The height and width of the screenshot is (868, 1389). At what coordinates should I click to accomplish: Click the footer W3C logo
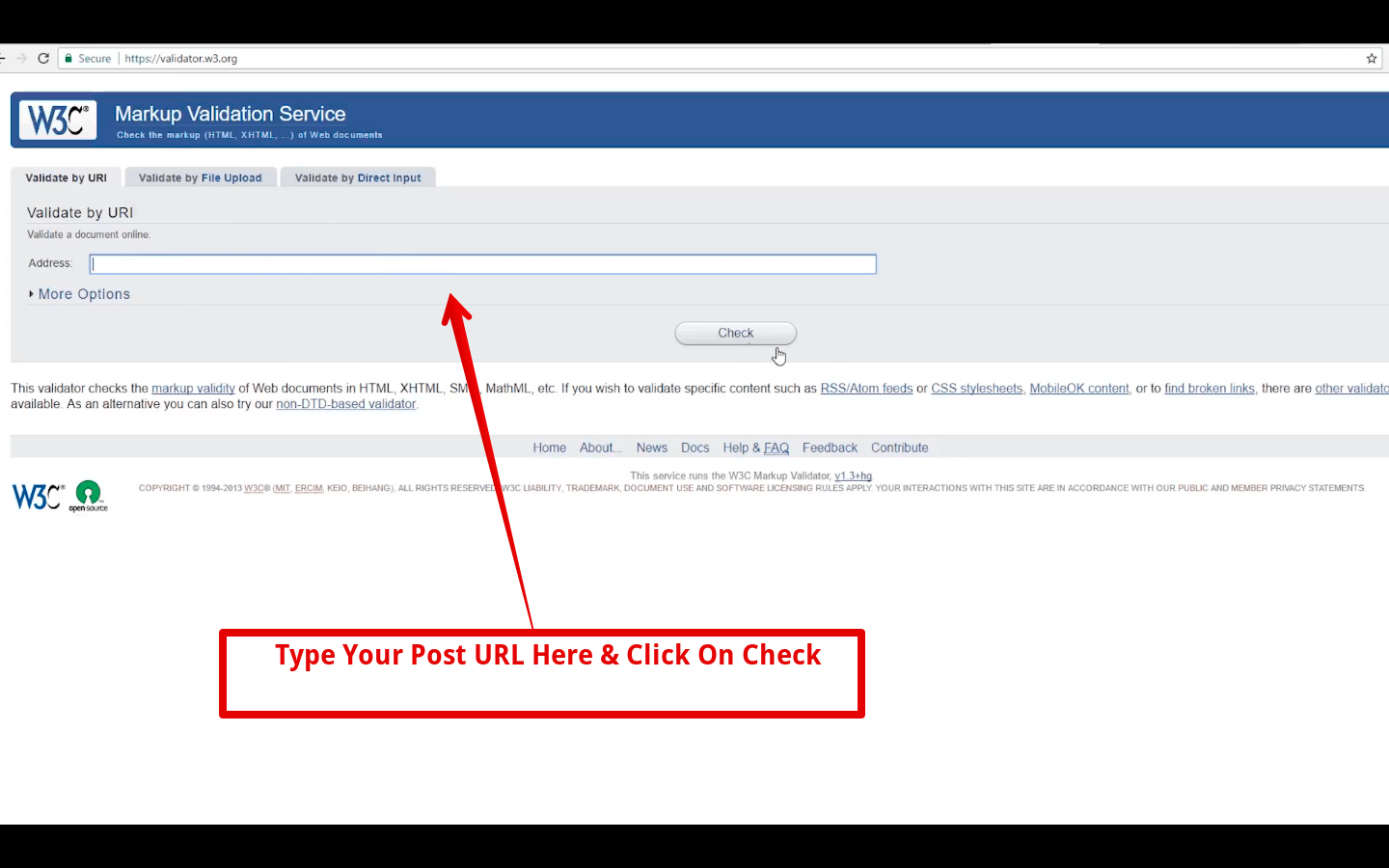click(x=38, y=497)
